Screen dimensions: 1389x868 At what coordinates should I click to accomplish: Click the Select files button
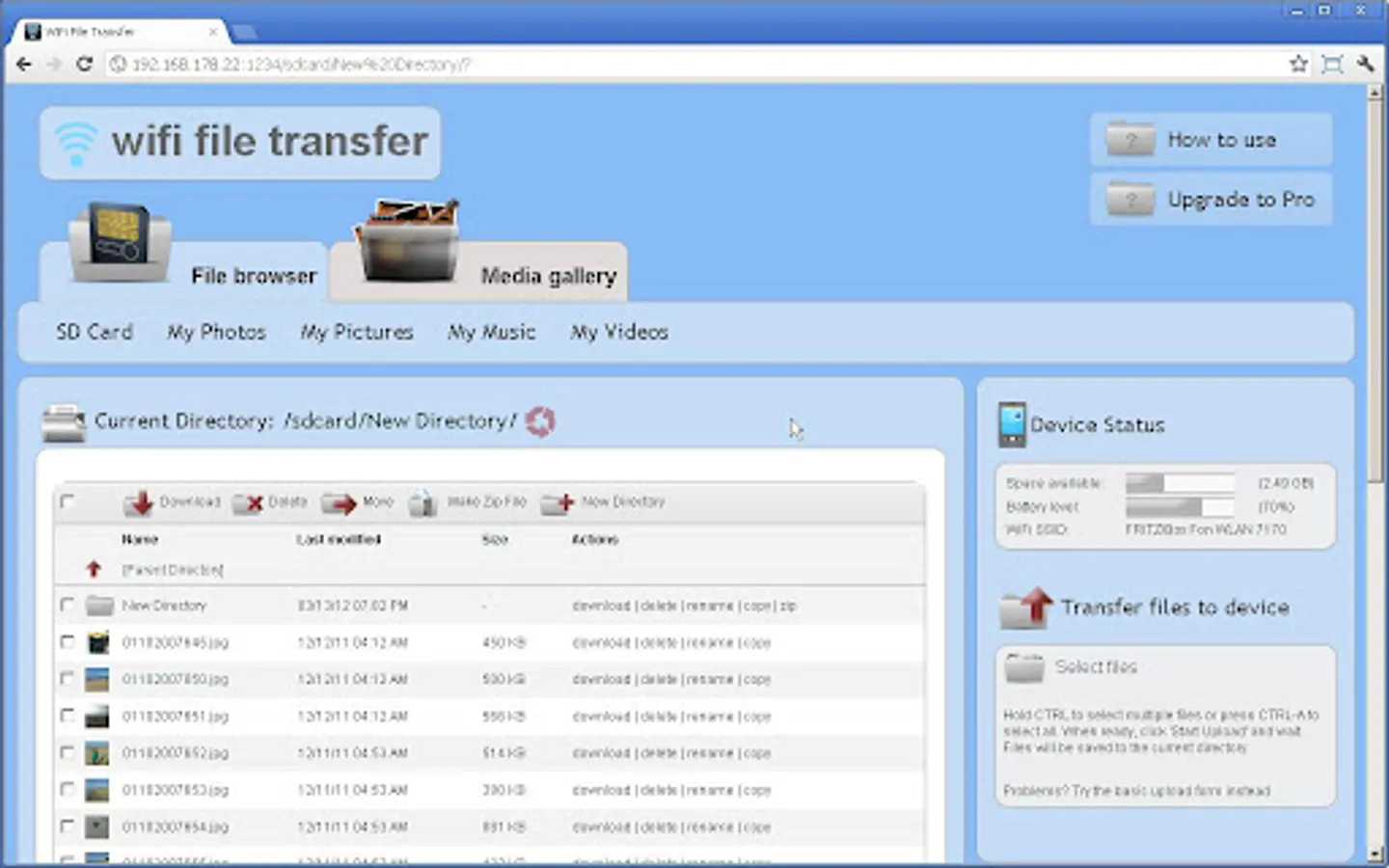pos(1071,666)
